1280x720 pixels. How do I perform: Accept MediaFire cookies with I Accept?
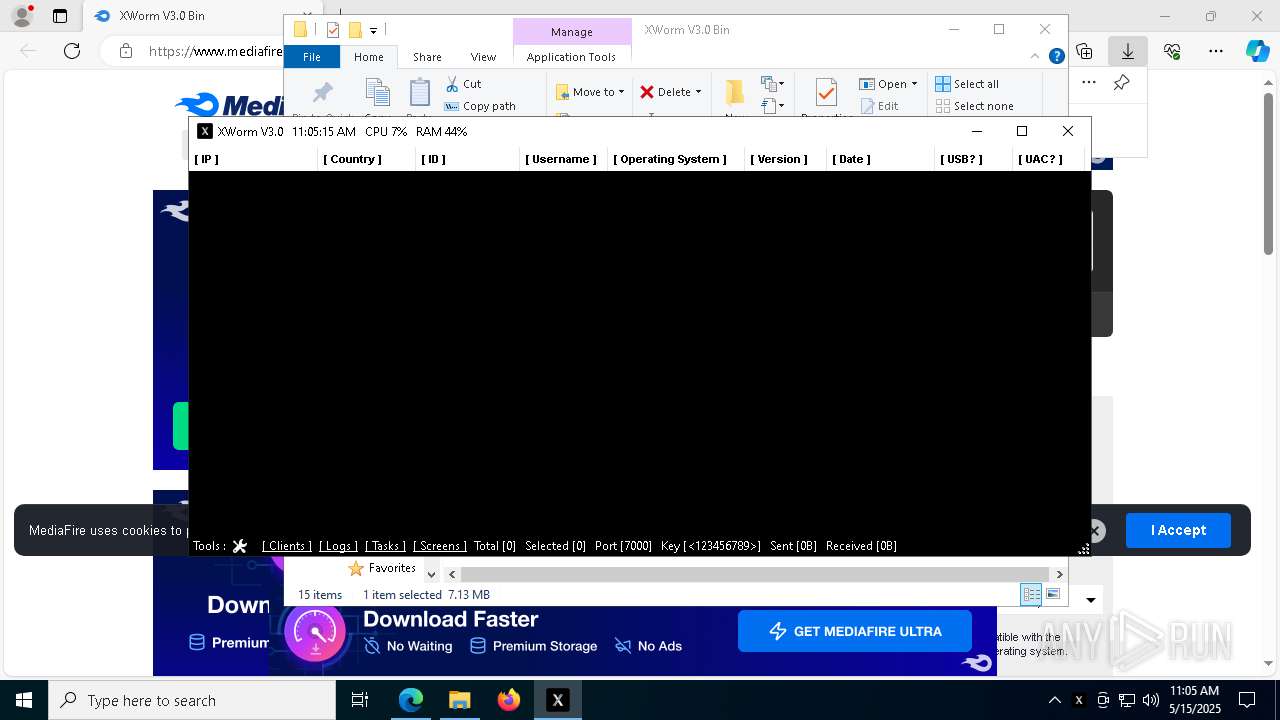click(x=1178, y=530)
